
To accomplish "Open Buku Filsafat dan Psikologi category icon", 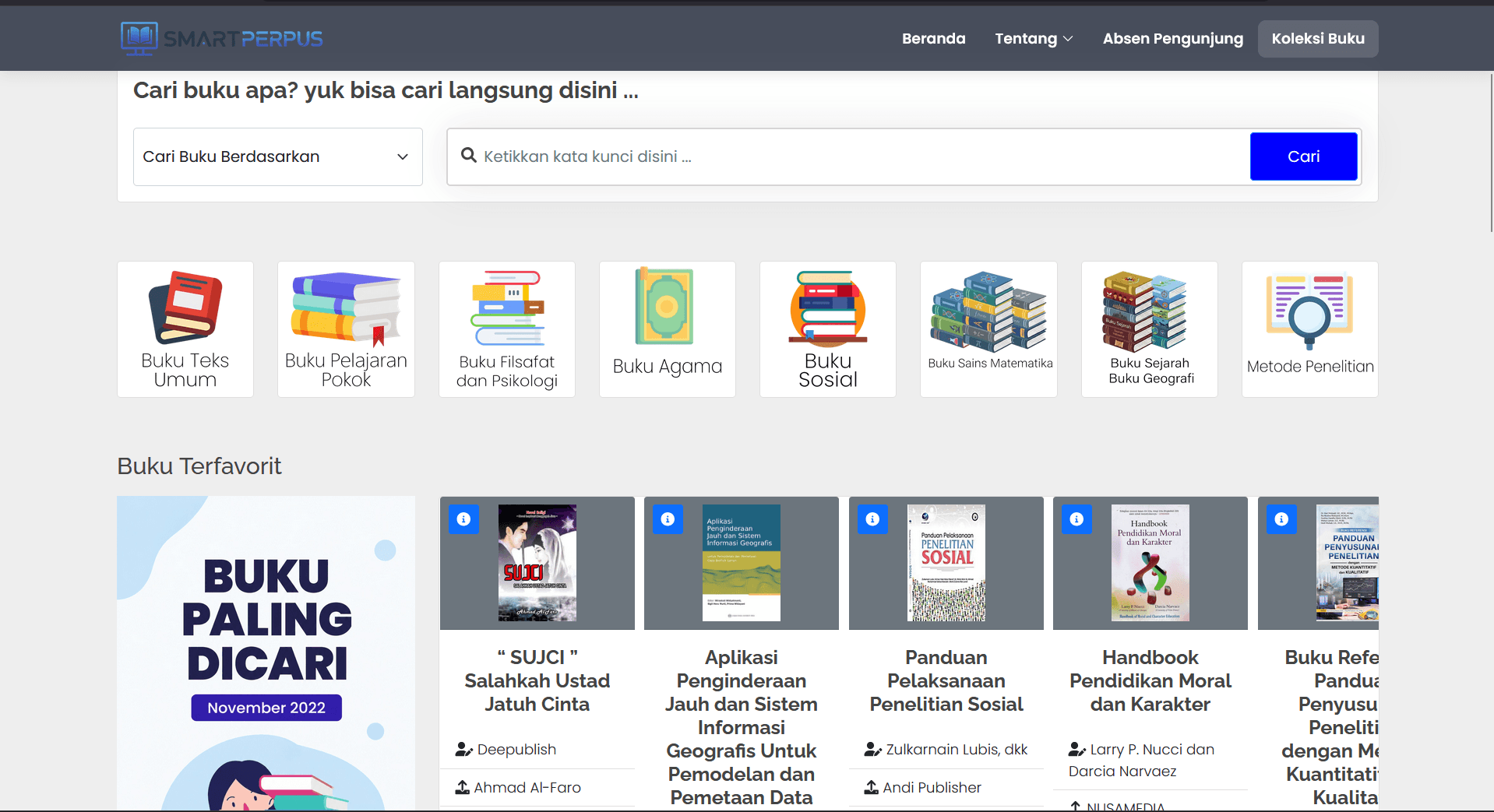I will (507, 329).
